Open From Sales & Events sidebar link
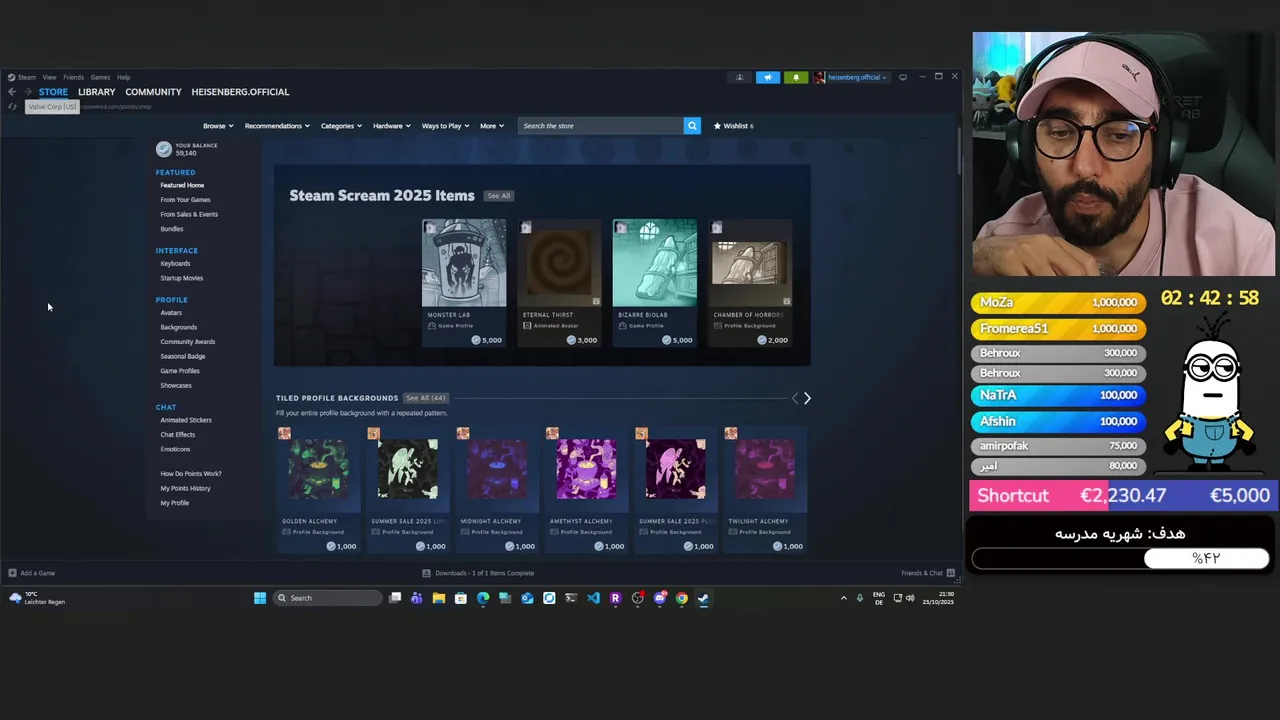The height and width of the screenshot is (720, 1280). click(189, 214)
